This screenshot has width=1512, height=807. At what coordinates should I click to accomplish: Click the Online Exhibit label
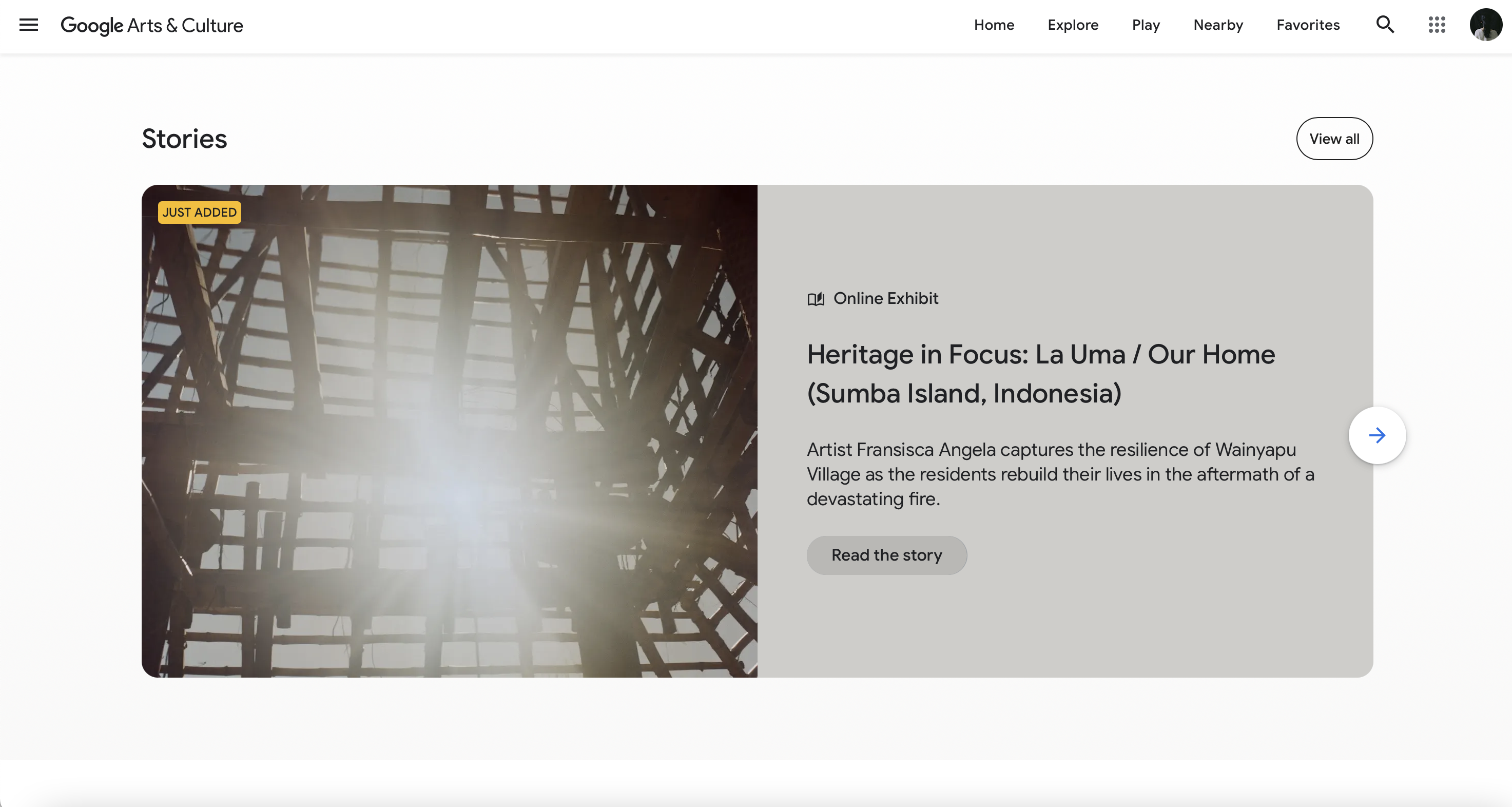(x=885, y=298)
